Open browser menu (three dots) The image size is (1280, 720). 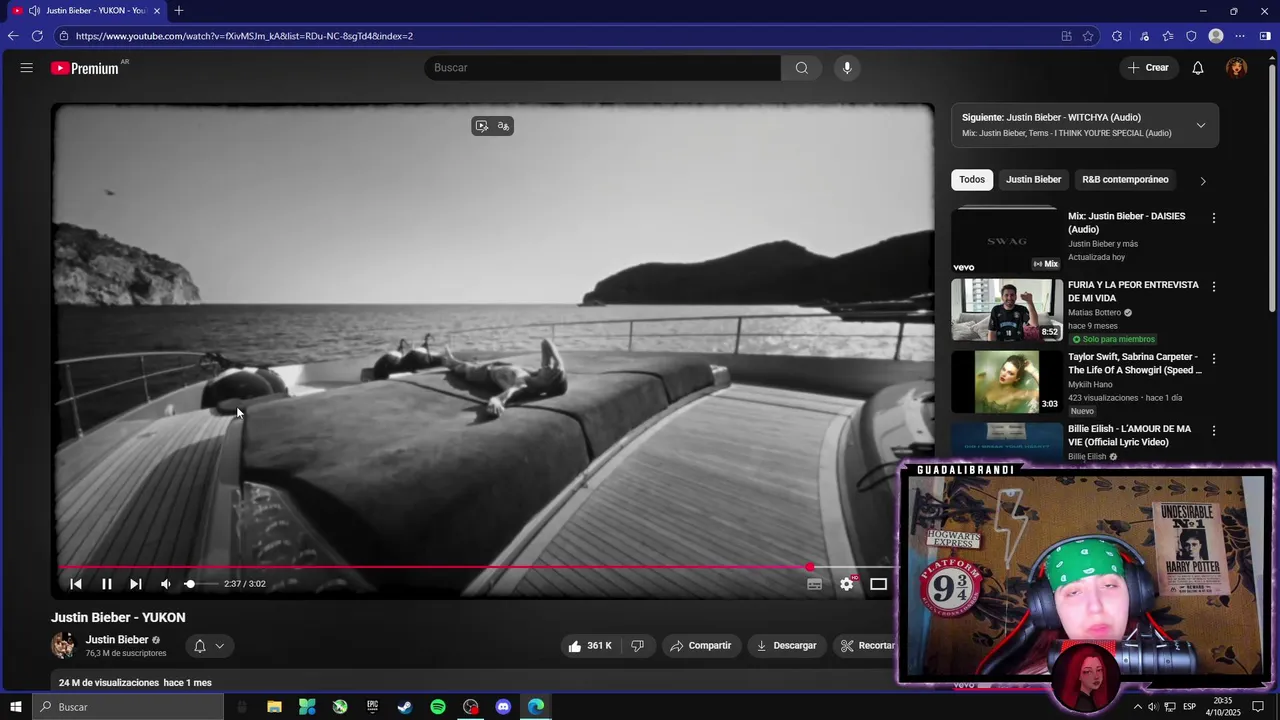click(x=1241, y=36)
